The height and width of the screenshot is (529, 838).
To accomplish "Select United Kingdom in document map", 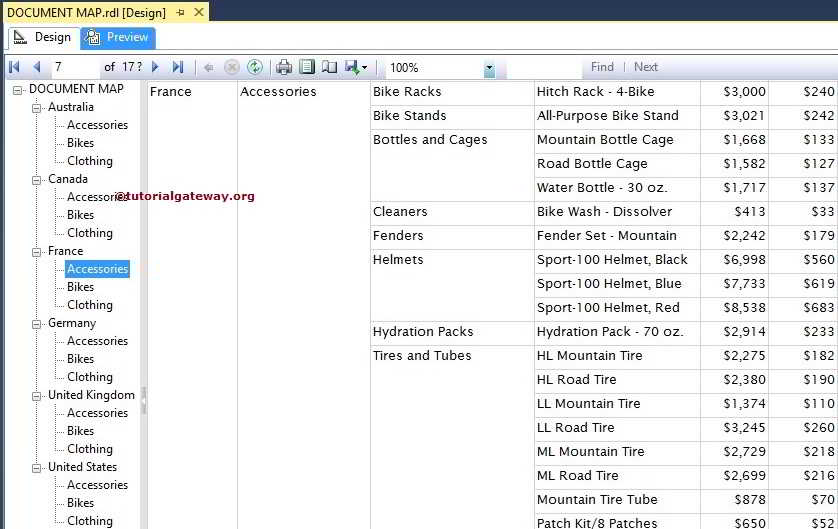I will tap(91, 395).
